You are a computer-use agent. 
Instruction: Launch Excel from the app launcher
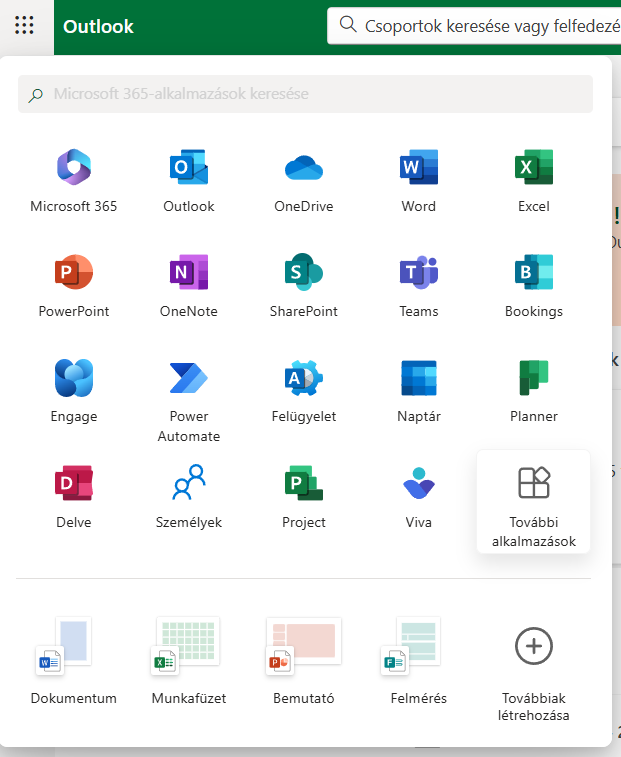tap(533, 181)
